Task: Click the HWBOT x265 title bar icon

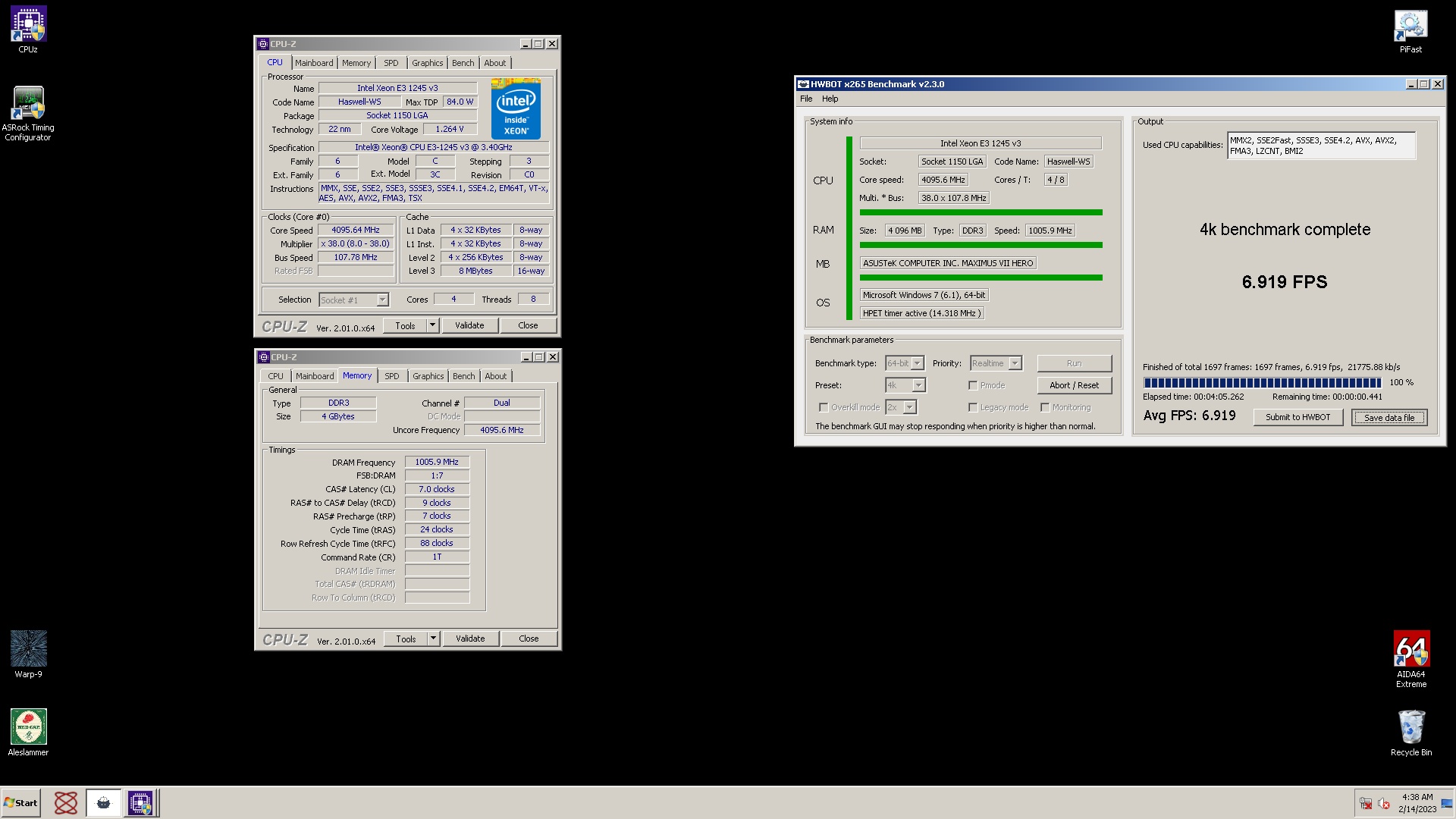Action: click(x=803, y=84)
